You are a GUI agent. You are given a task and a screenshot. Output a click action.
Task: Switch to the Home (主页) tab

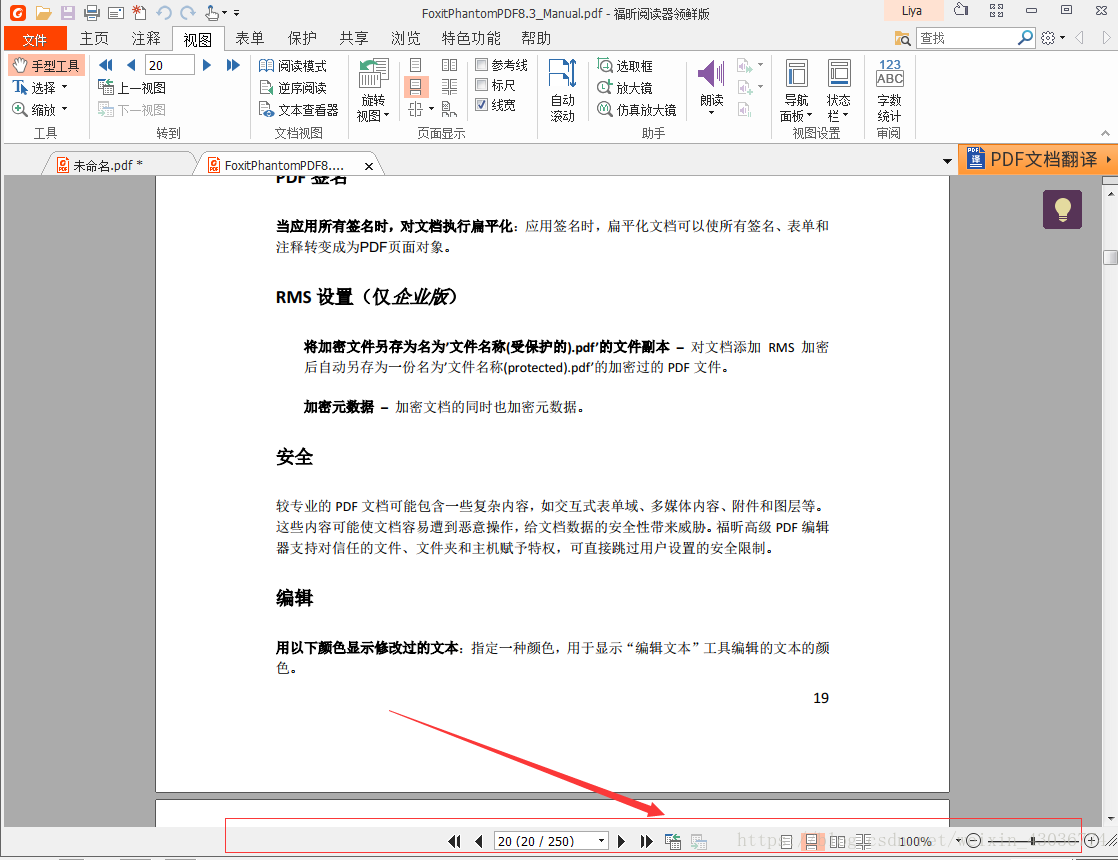pyautogui.click(x=94, y=38)
